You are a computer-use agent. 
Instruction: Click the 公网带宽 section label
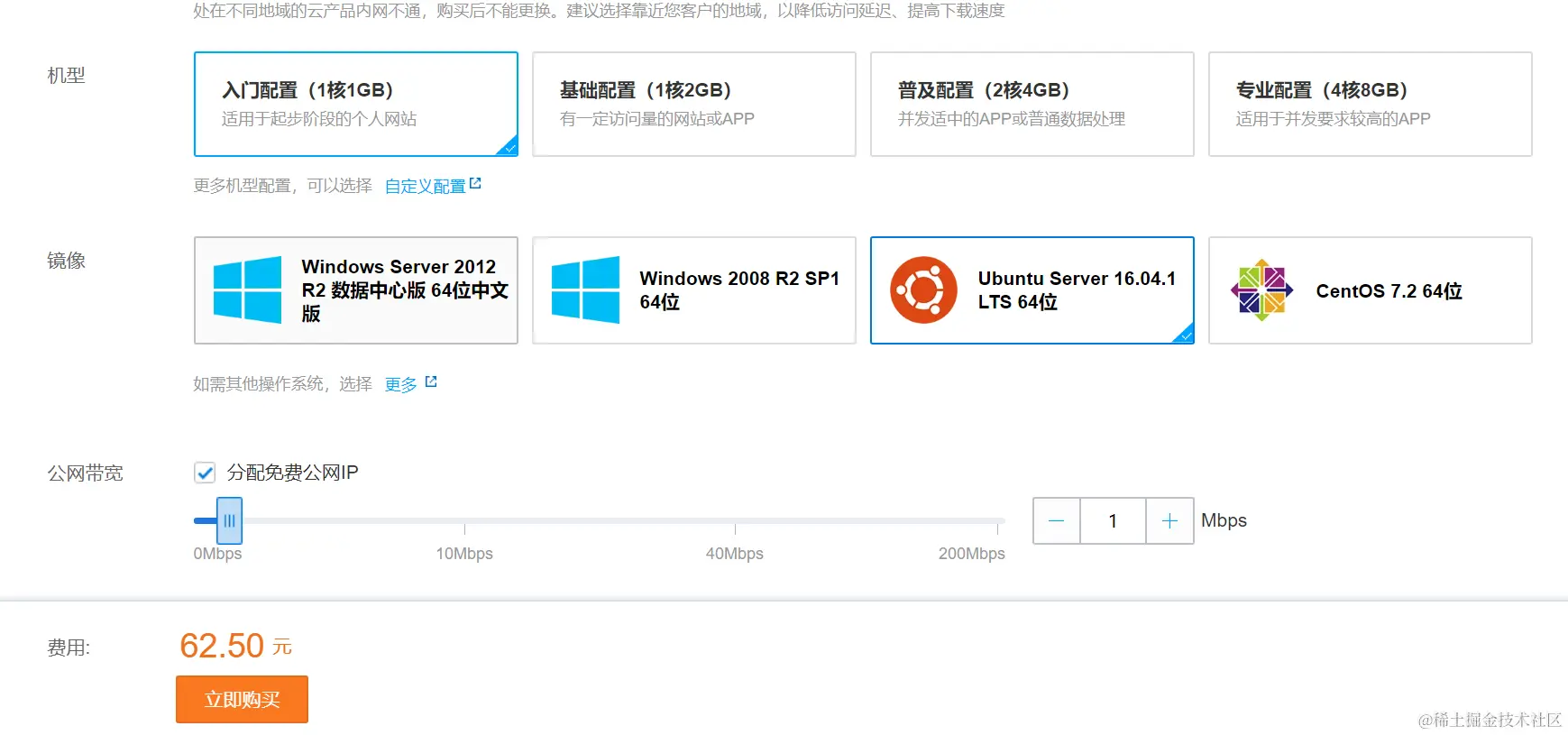coord(85,473)
